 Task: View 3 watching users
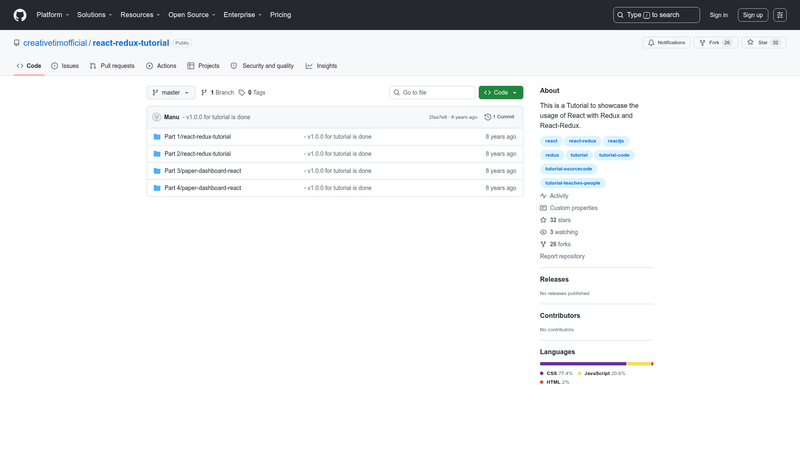point(559,232)
